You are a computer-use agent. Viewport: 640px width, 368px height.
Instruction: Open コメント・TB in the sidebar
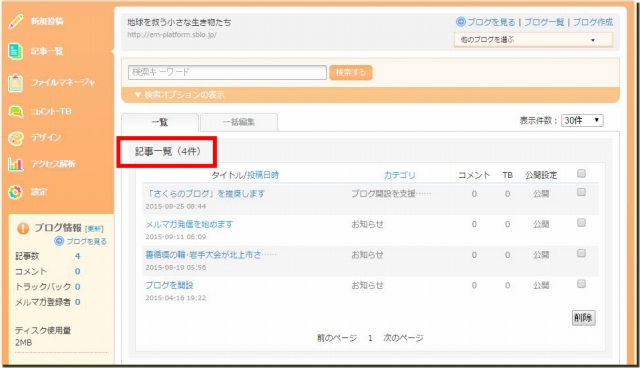click(x=51, y=111)
